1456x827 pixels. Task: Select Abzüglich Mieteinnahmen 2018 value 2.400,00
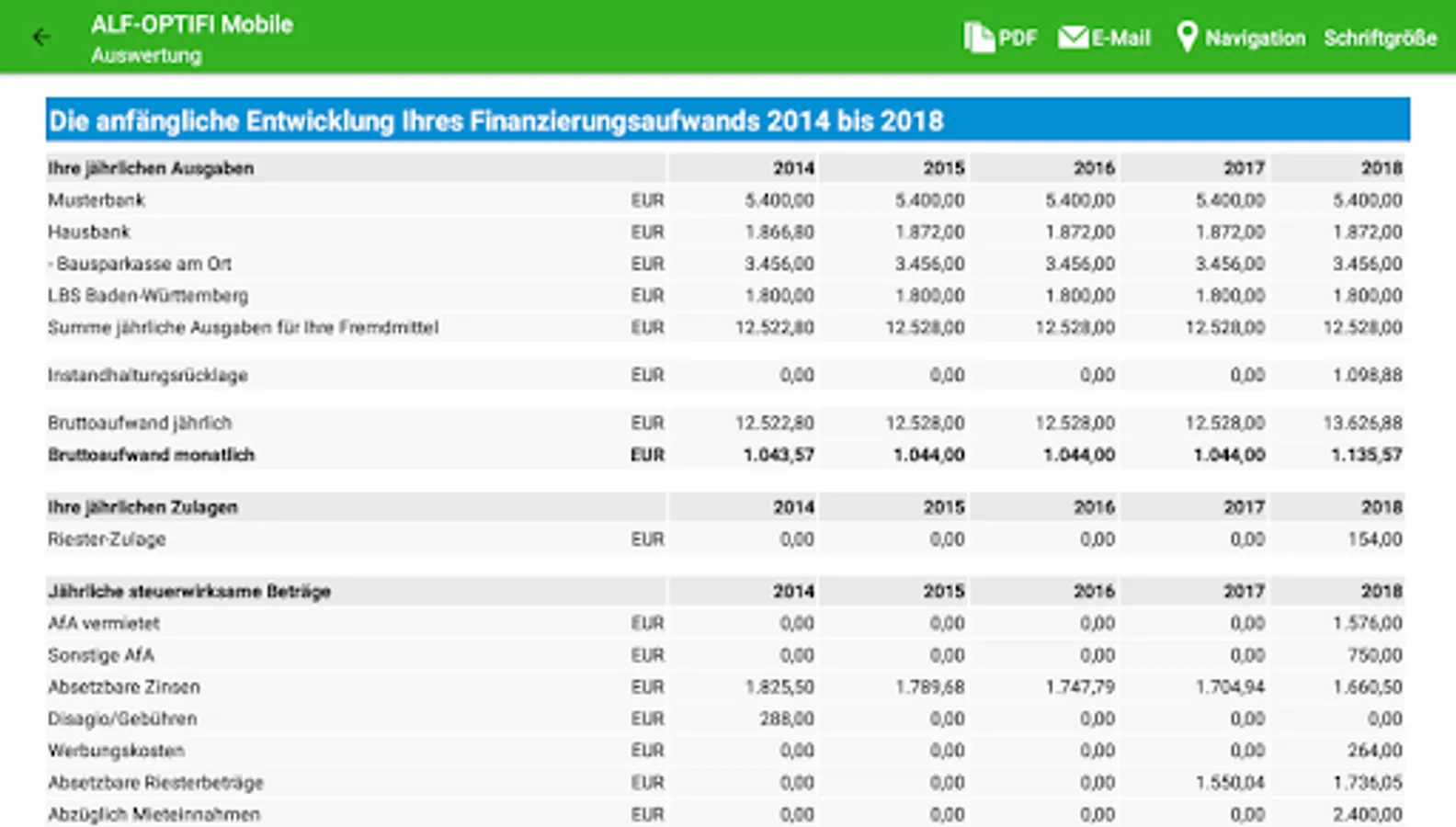pyautogui.click(x=1368, y=814)
